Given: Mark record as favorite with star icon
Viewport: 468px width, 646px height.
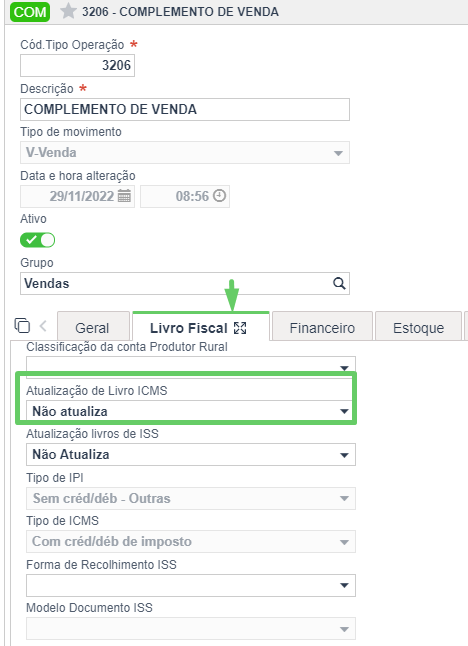Looking at the screenshot, I should pos(68,12).
